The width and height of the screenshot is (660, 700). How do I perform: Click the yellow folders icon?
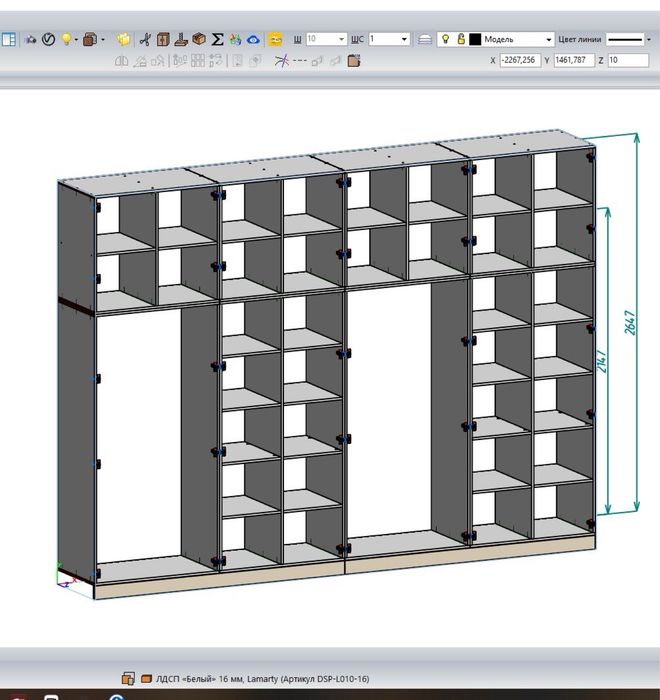124,39
